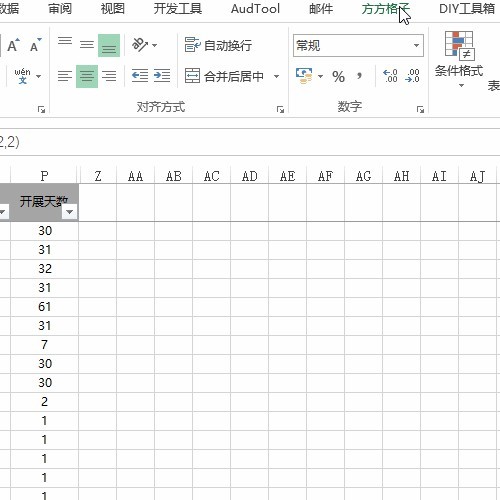The width and height of the screenshot is (500, 500).
Task: Switch to the 开发工具 tab
Action: coord(178,9)
